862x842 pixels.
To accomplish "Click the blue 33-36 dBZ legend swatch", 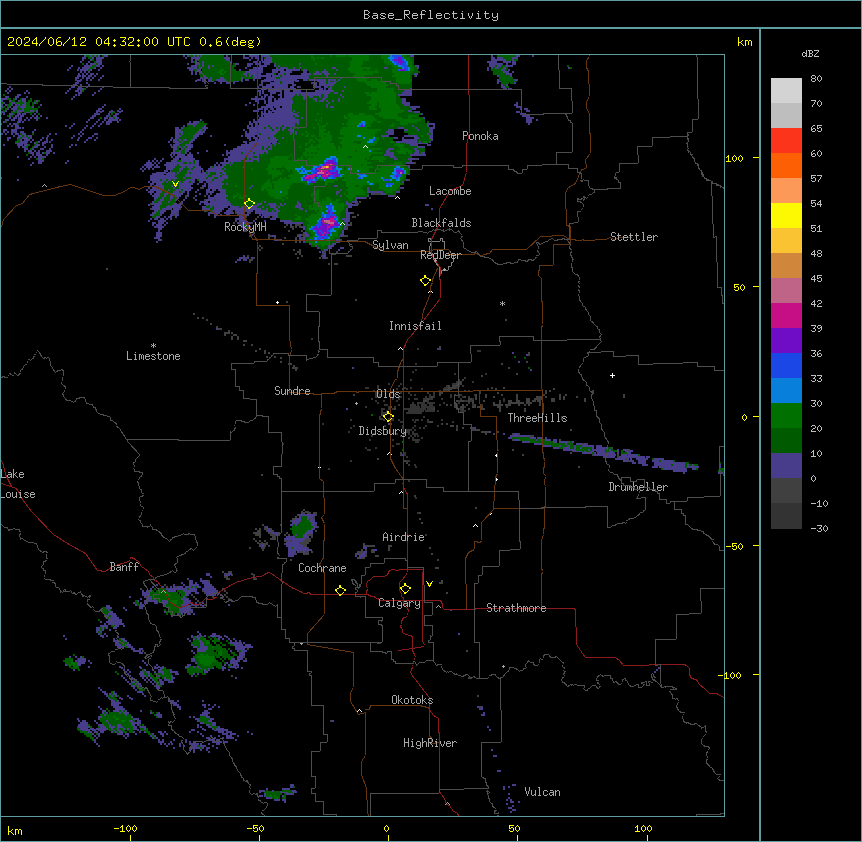I will click(x=786, y=365).
